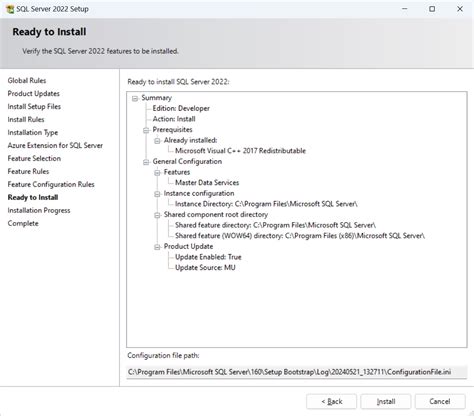Select Shared feature (WOW64) directory row
This screenshot has width=474, height=416.
point(300,236)
